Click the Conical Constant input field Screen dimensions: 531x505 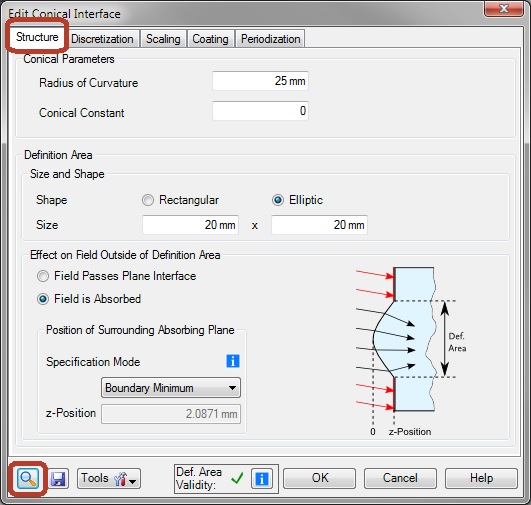(x=260, y=111)
